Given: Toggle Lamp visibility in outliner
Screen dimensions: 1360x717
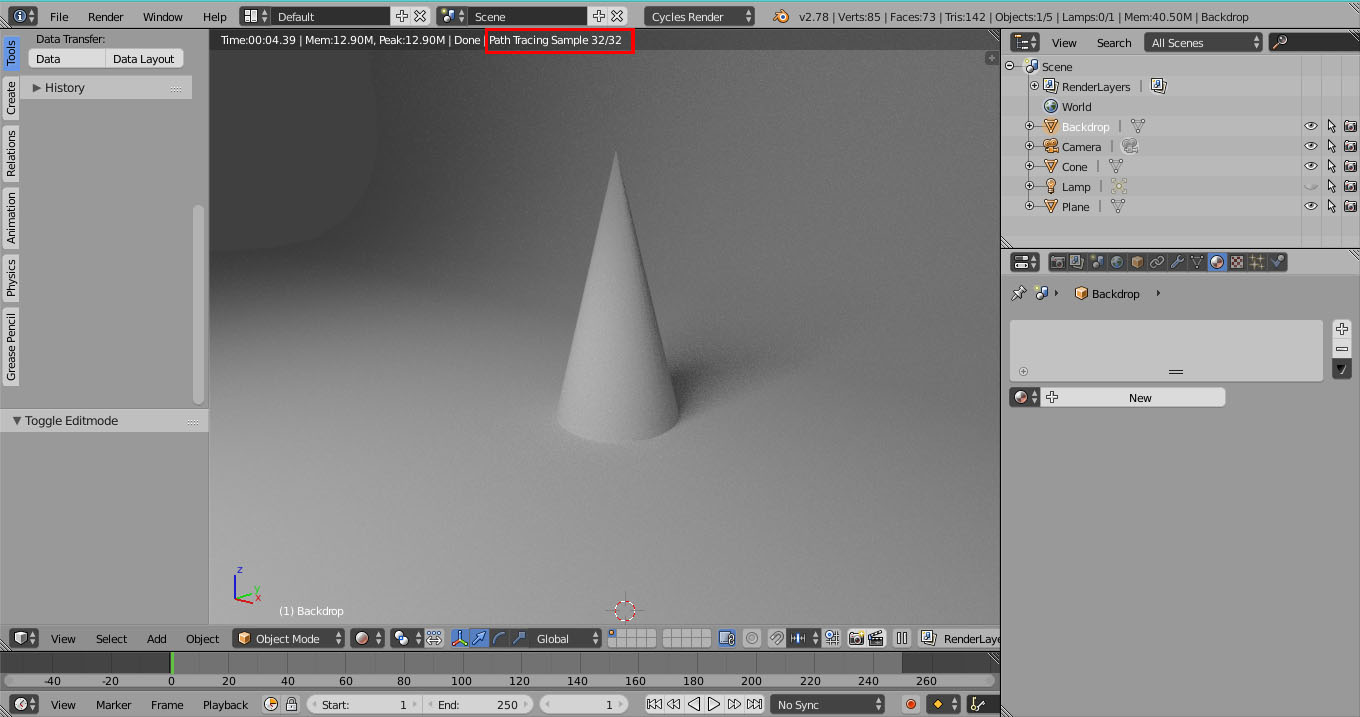Looking at the screenshot, I should coord(1310,186).
